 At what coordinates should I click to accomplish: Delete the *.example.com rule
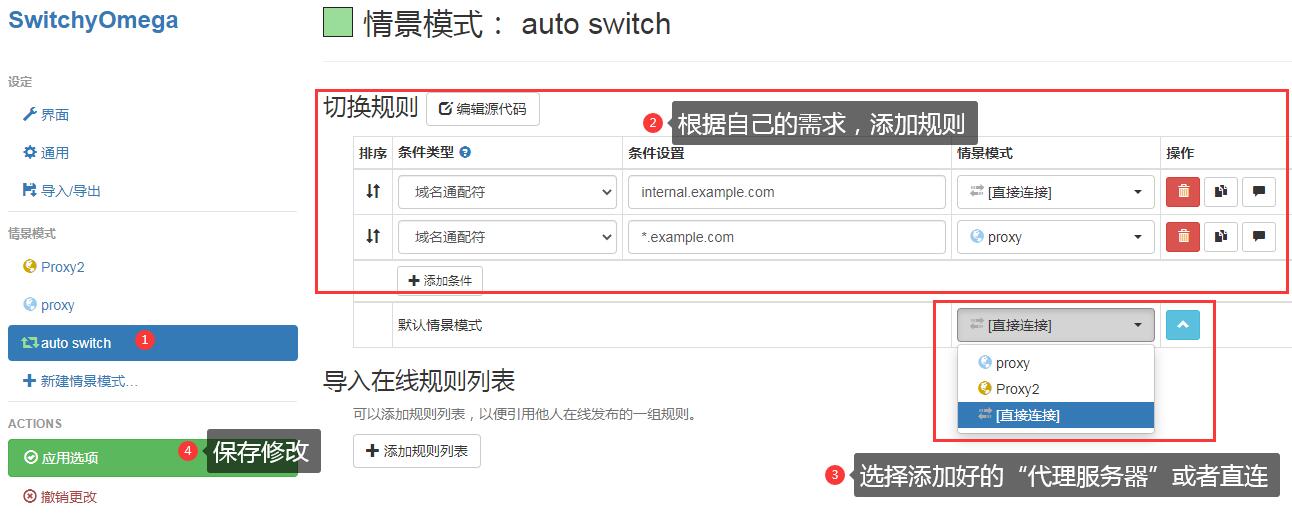pos(1183,238)
